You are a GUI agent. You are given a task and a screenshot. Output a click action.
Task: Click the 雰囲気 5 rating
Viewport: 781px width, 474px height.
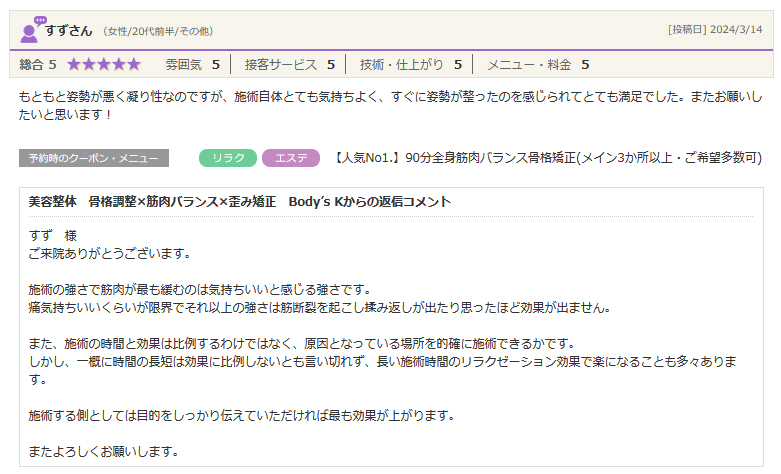click(192, 65)
